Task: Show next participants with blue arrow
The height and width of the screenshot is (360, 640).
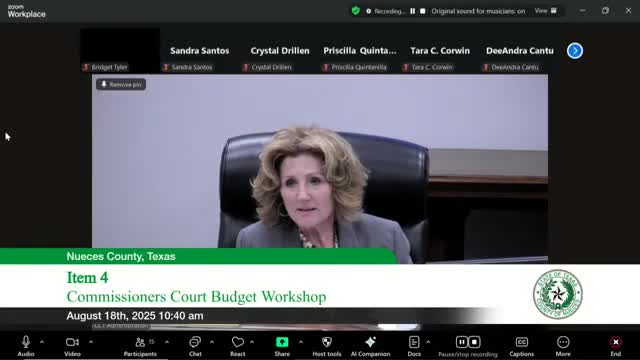Action: click(x=575, y=51)
